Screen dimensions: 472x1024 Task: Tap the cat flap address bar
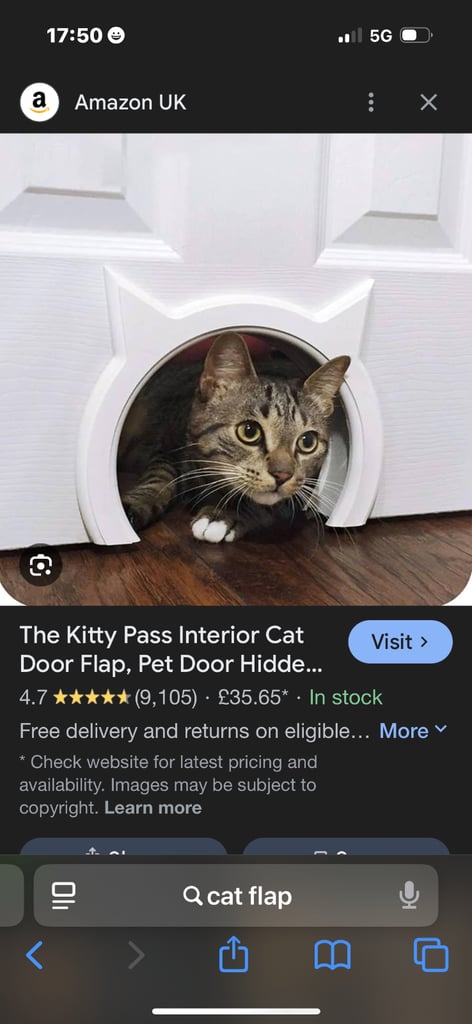click(x=236, y=895)
